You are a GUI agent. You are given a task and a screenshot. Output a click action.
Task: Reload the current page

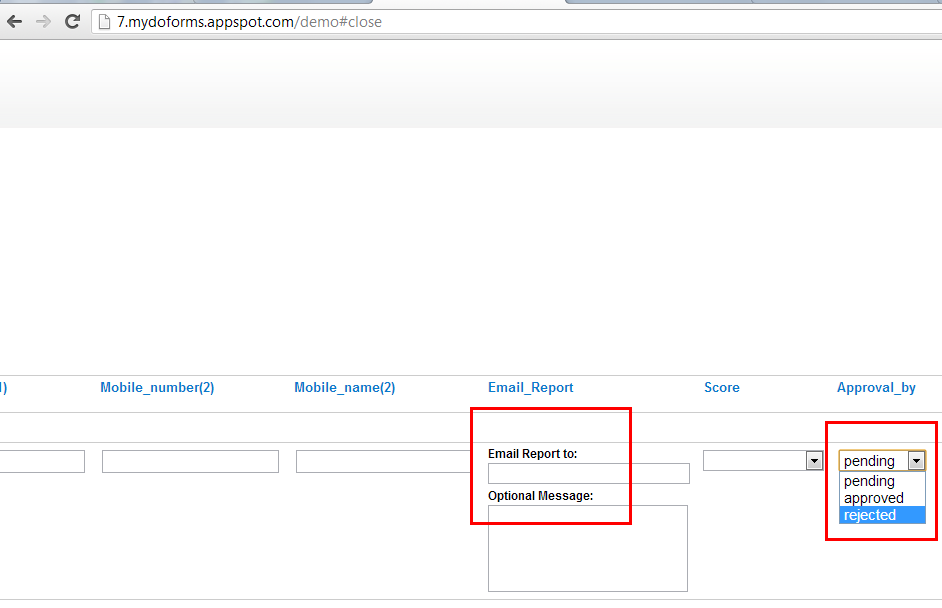click(72, 21)
